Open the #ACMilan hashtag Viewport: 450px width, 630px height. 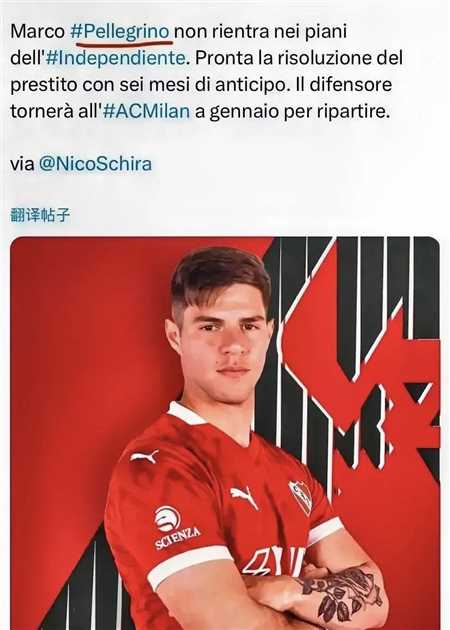[146, 111]
